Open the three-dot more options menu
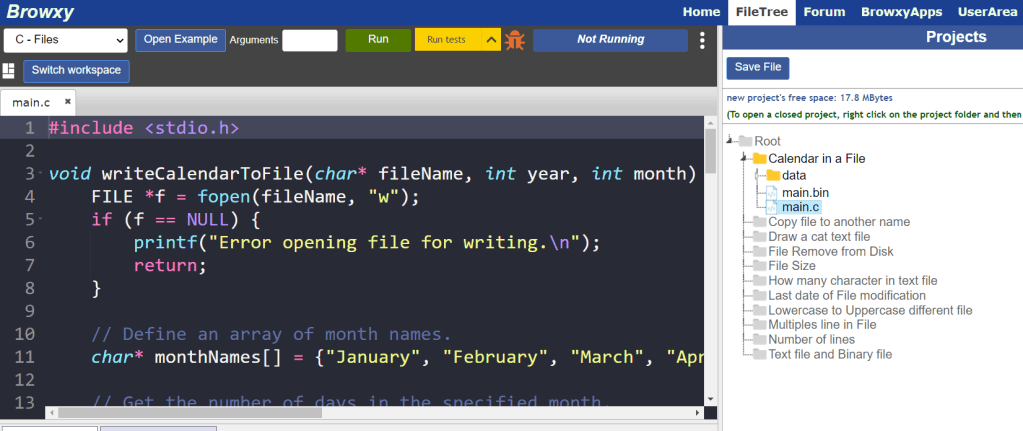Image resolution: width=1023 pixels, height=431 pixels. click(x=702, y=40)
